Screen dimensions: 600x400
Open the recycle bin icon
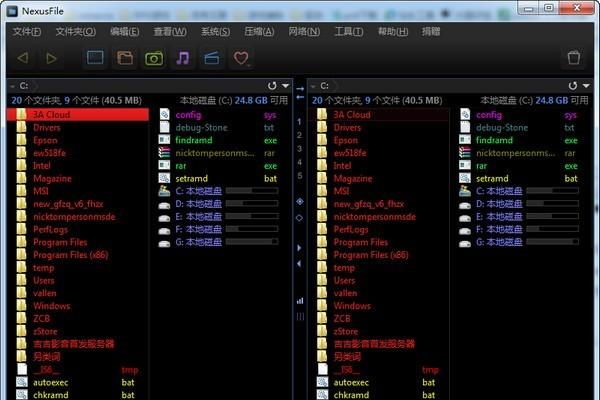pos(573,59)
